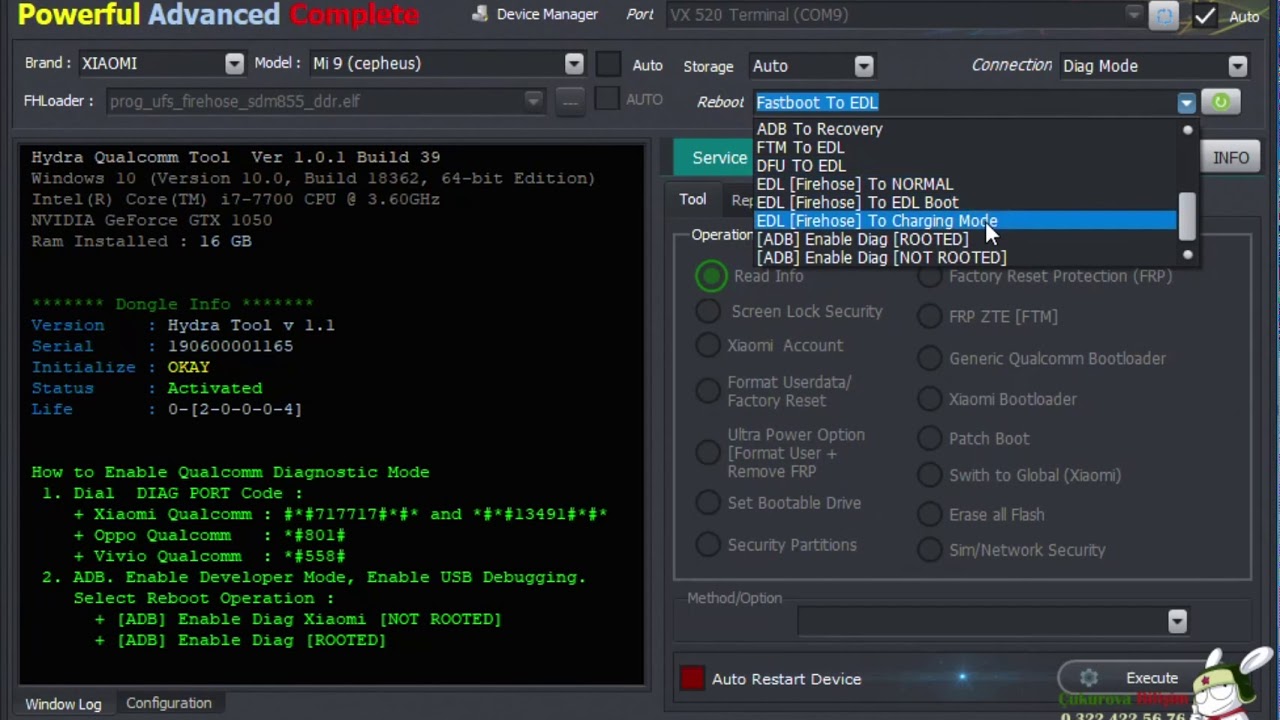
Task: Select the Security Partitions radio
Action: tap(708, 545)
